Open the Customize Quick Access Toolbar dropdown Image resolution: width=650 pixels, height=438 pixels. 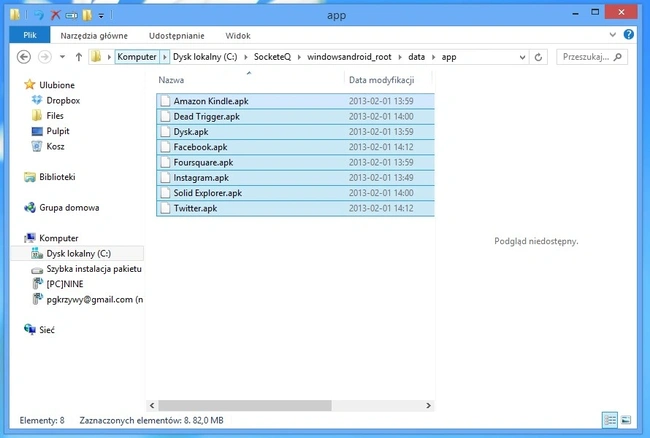click(101, 16)
